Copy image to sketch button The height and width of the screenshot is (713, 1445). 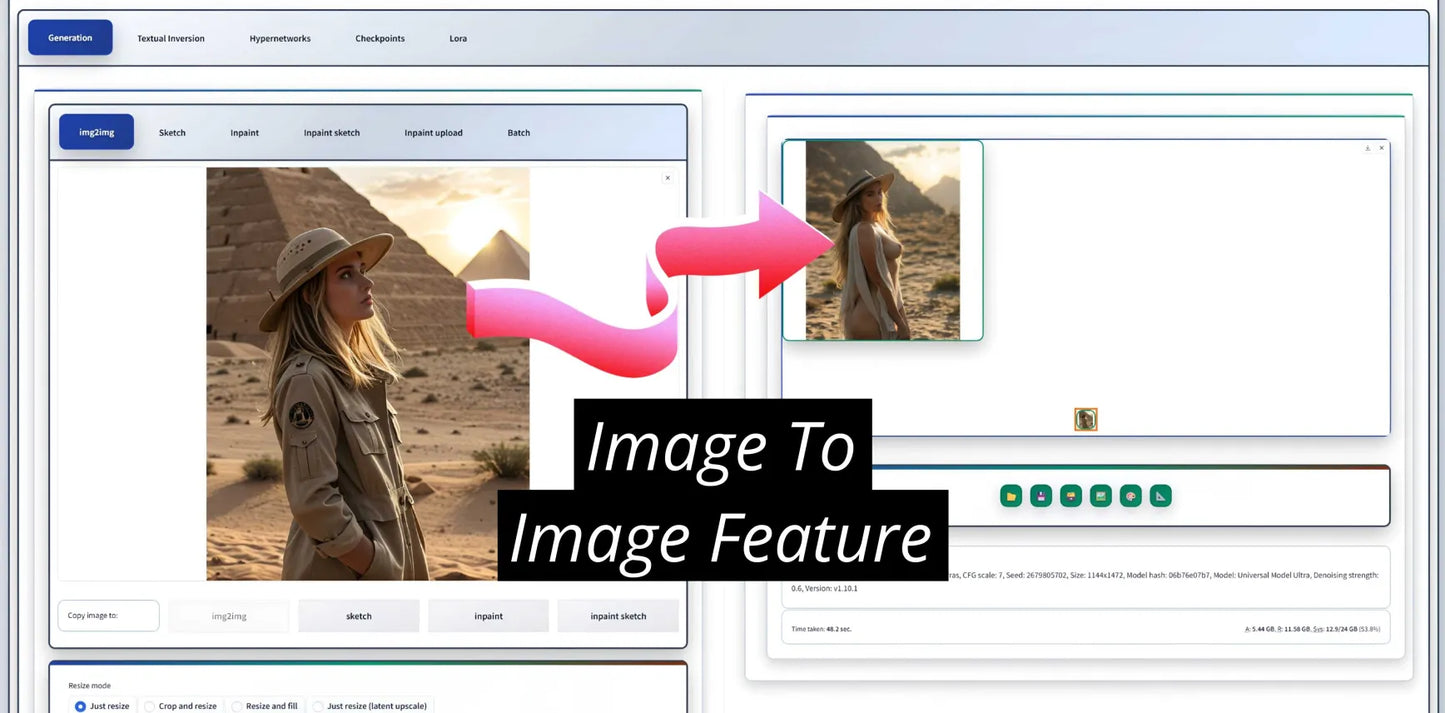coord(359,616)
